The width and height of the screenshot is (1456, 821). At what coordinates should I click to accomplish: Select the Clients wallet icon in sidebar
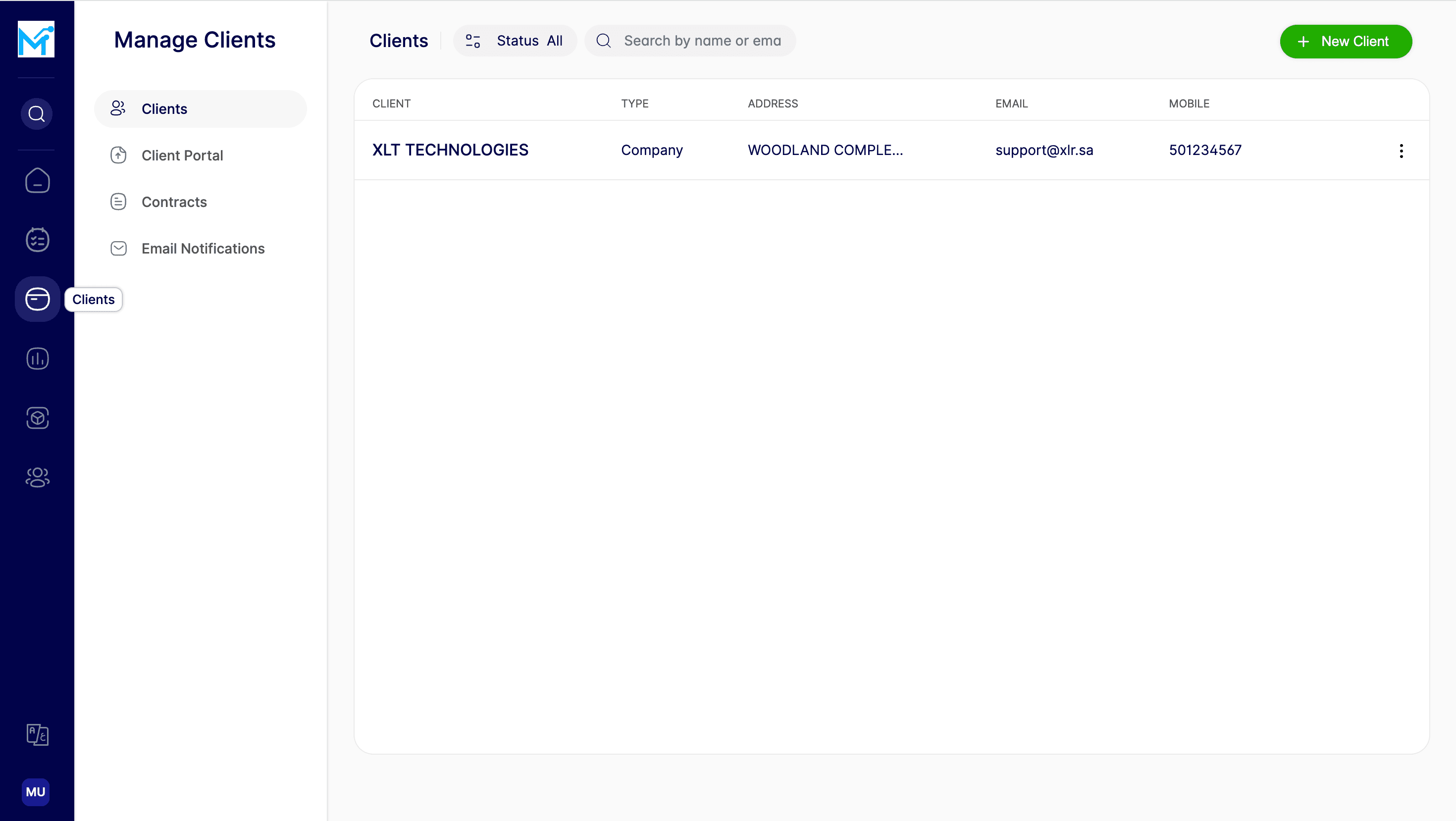[x=37, y=299]
